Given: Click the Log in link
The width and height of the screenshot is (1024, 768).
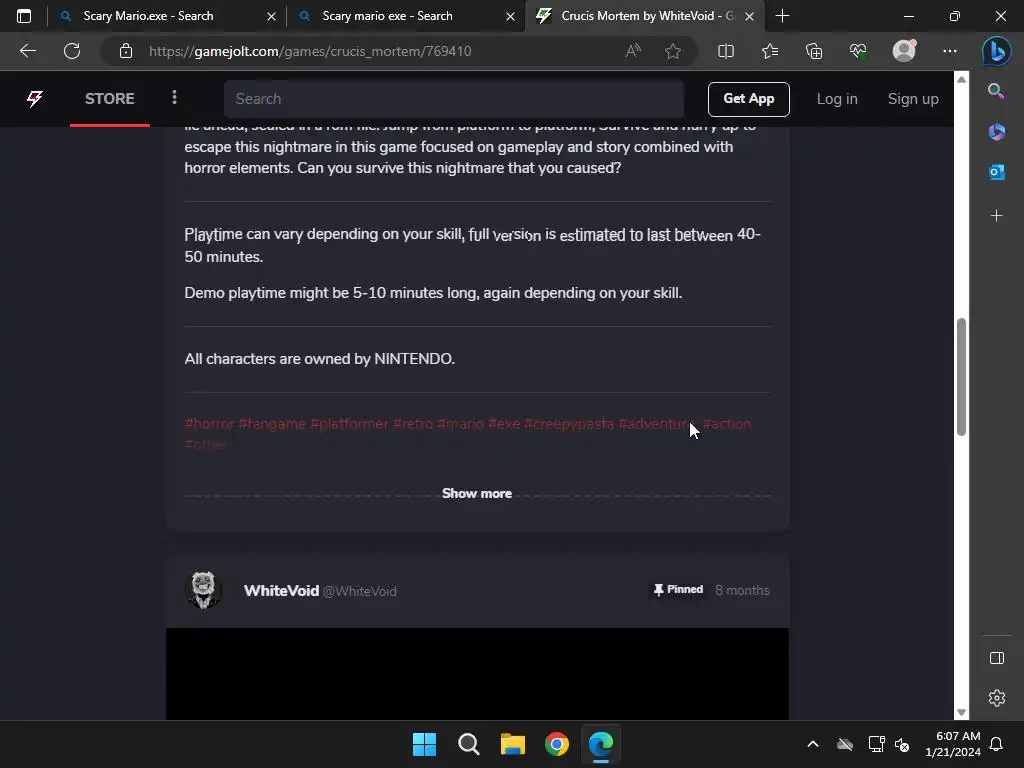Looking at the screenshot, I should 837,99.
